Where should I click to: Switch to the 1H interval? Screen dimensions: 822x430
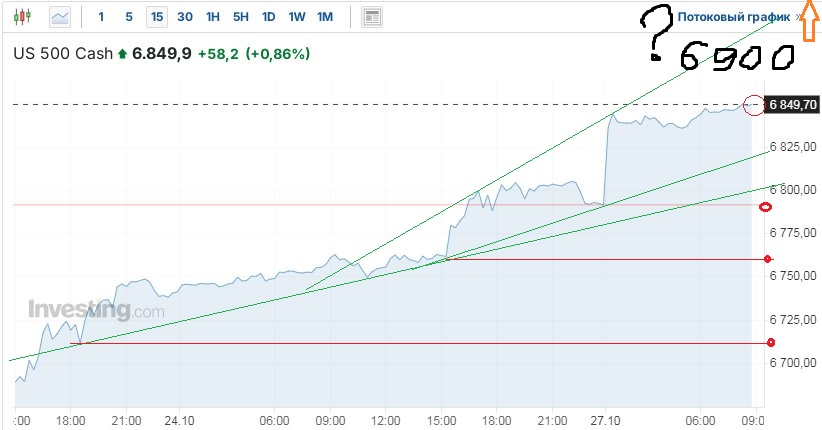pos(213,17)
